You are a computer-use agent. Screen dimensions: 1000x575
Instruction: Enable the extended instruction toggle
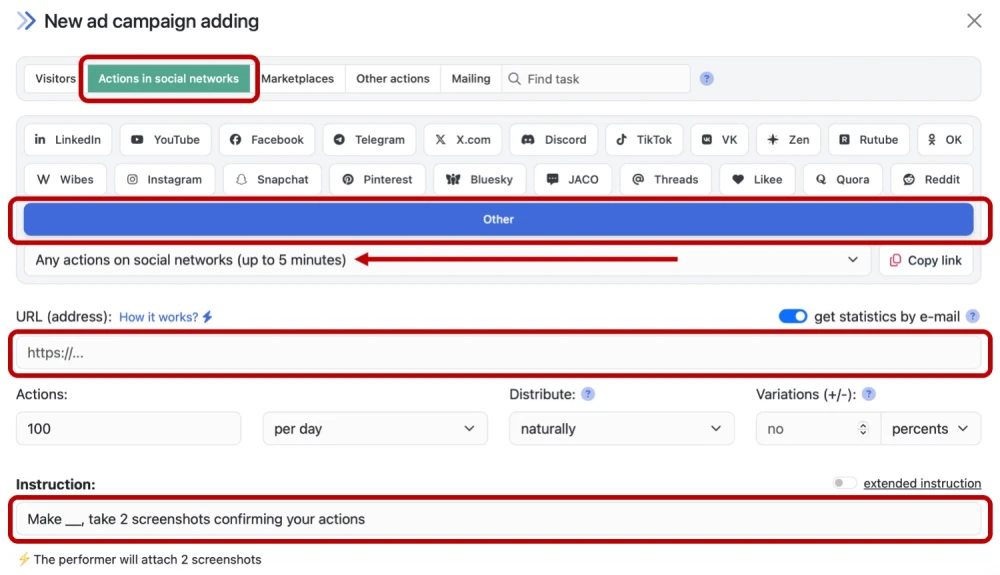[x=845, y=484]
